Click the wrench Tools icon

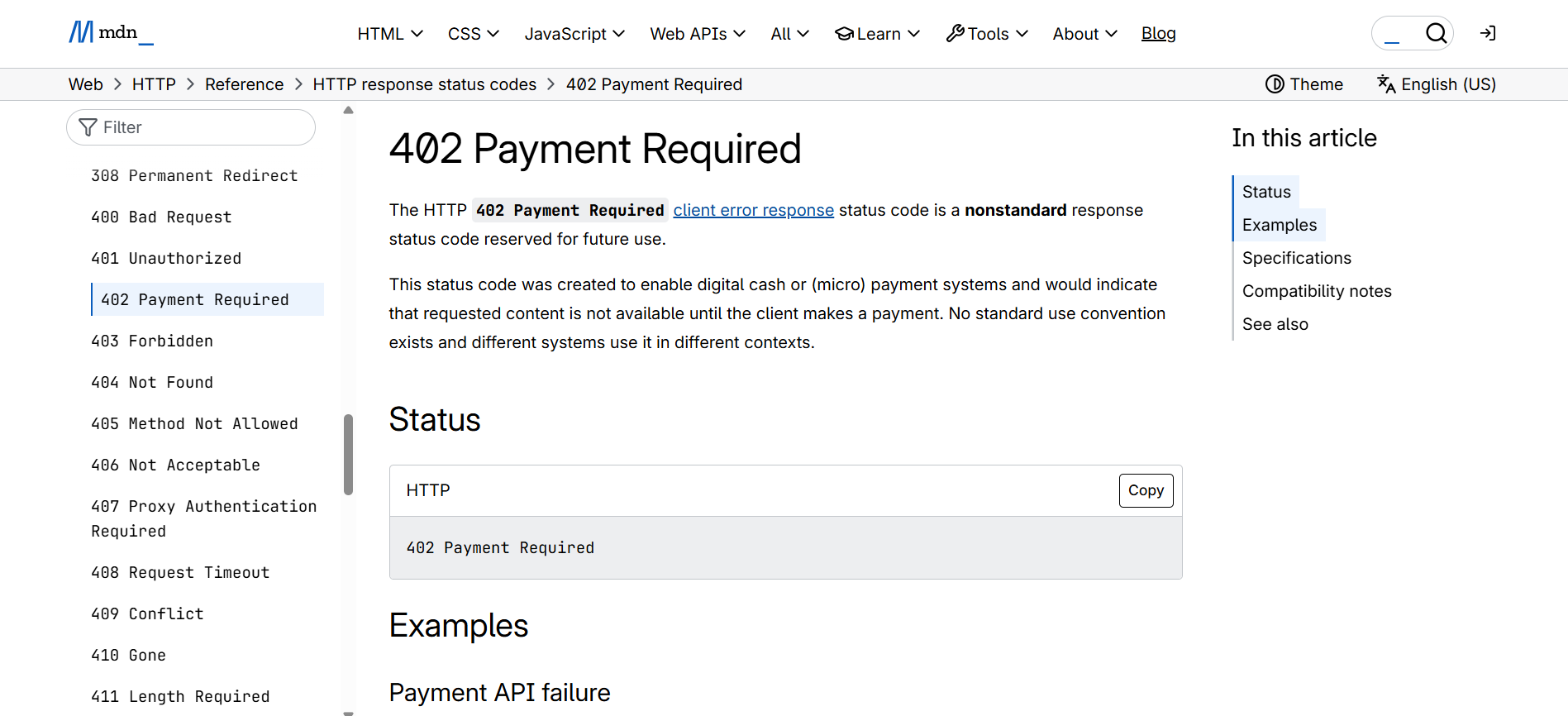tap(955, 34)
